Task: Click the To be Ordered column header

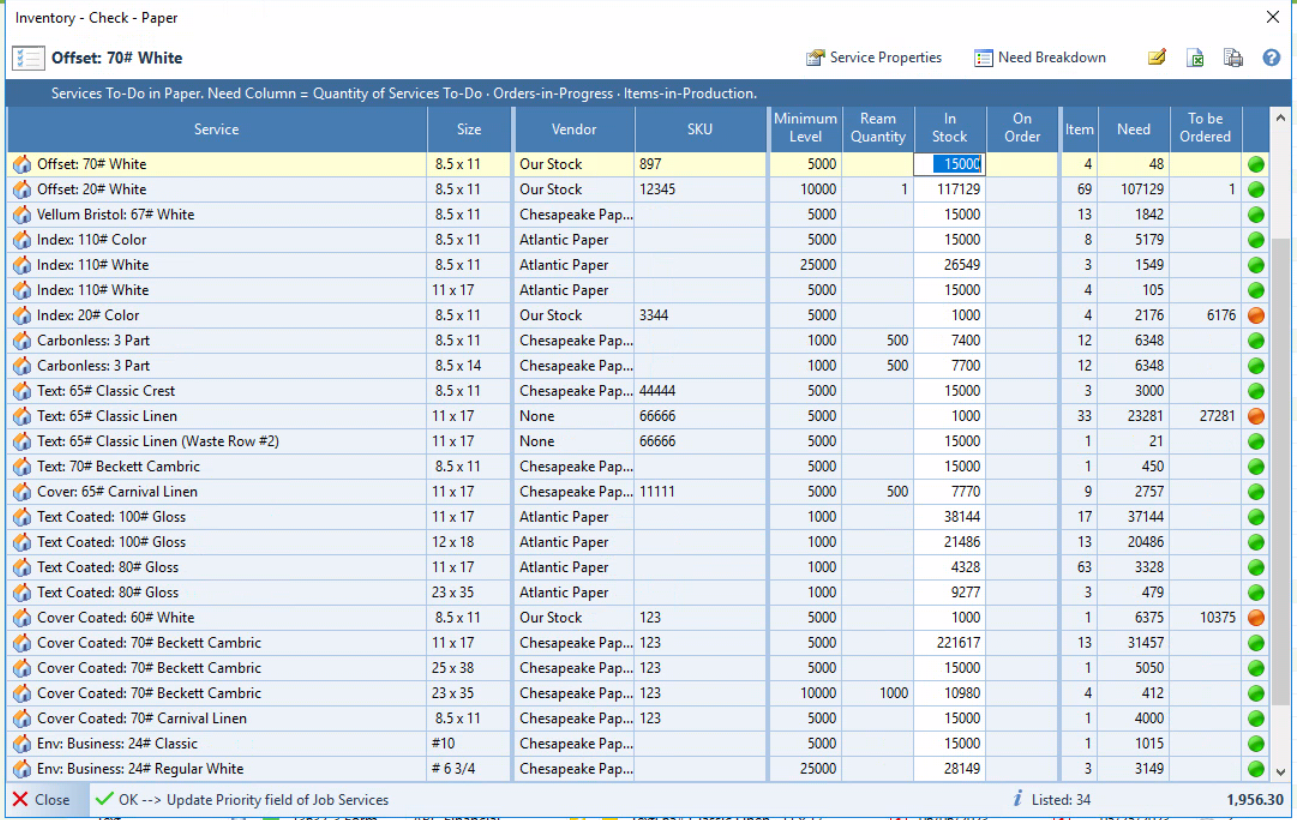Action: coord(1205,129)
